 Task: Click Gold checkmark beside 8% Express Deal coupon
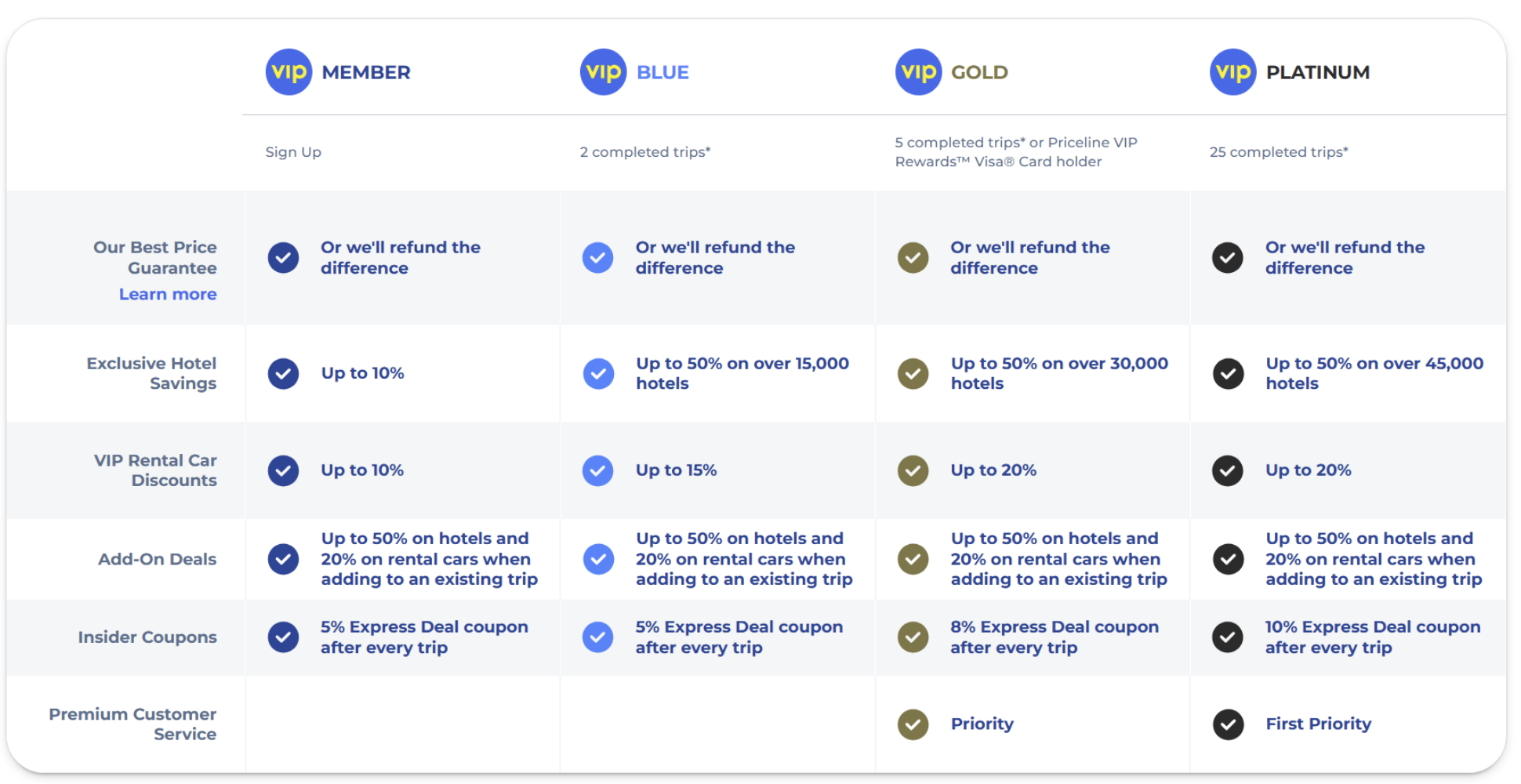click(913, 637)
